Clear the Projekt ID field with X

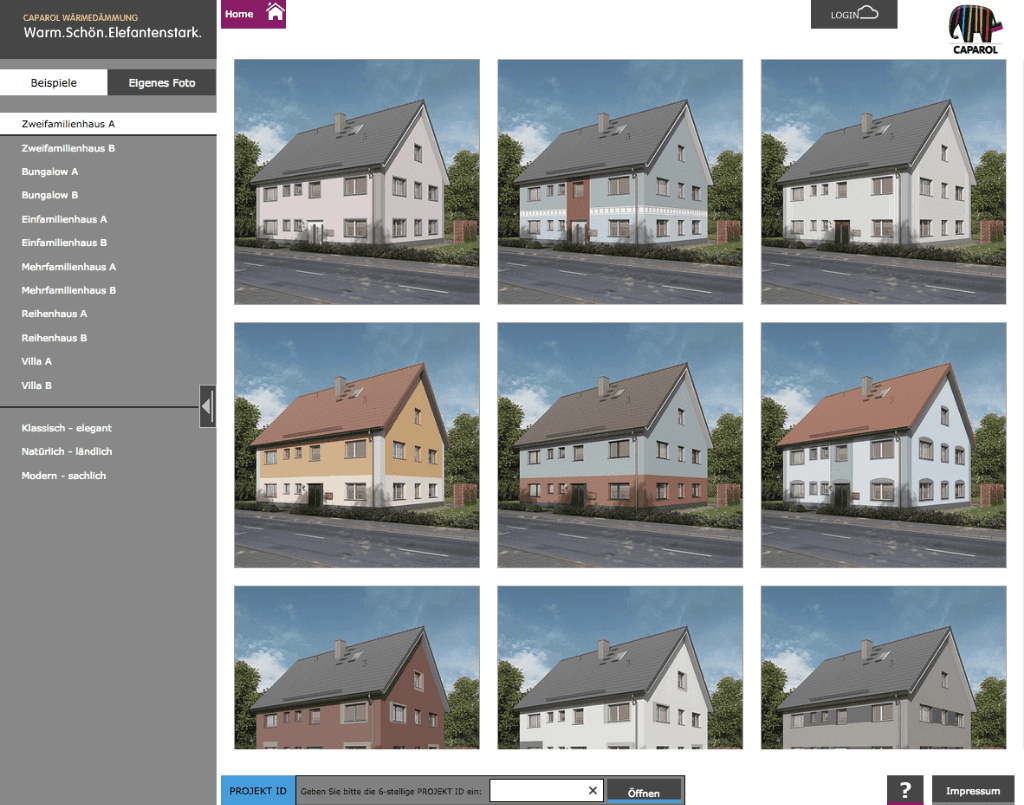[592, 791]
